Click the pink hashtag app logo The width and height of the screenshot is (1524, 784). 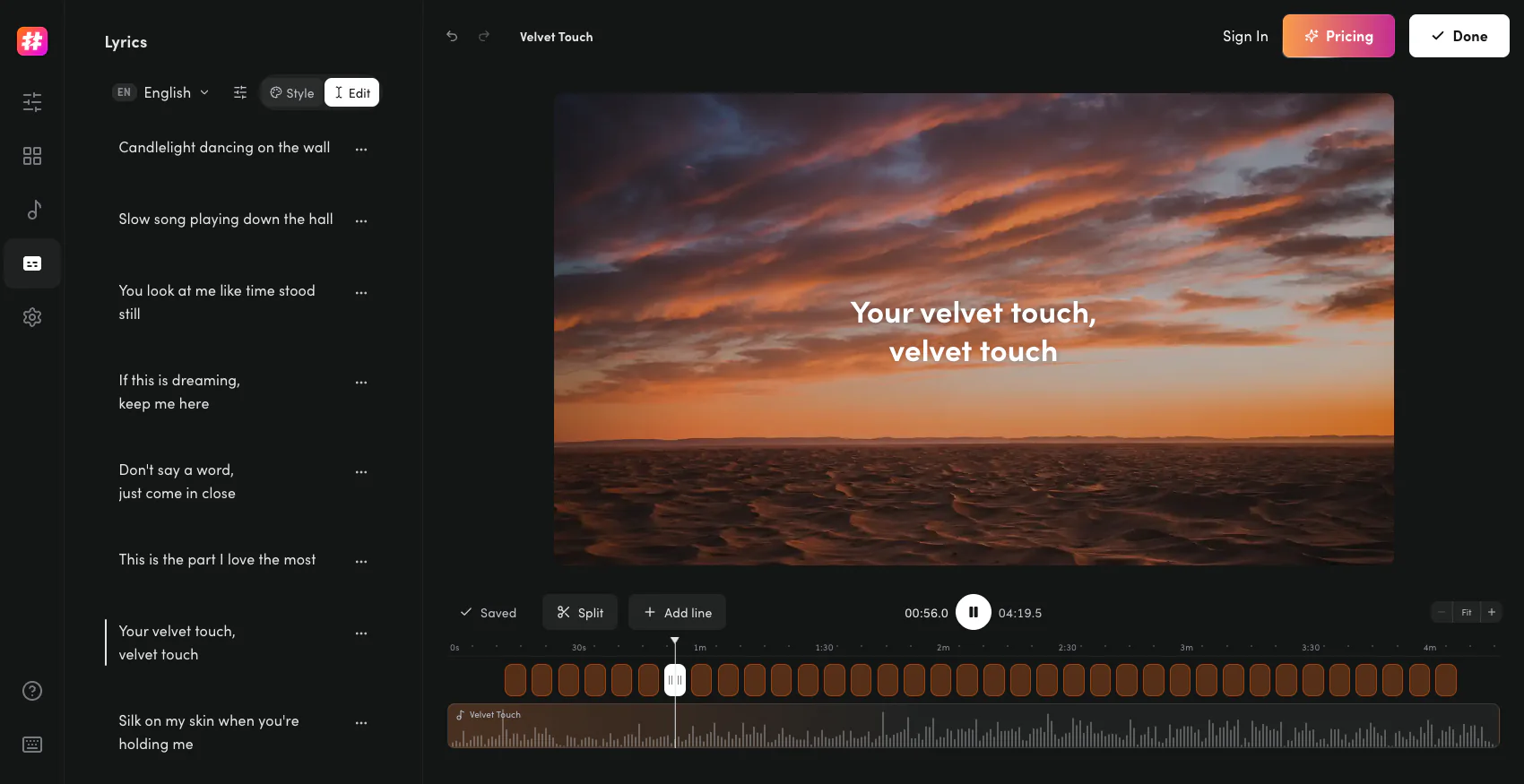click(32, 41)
